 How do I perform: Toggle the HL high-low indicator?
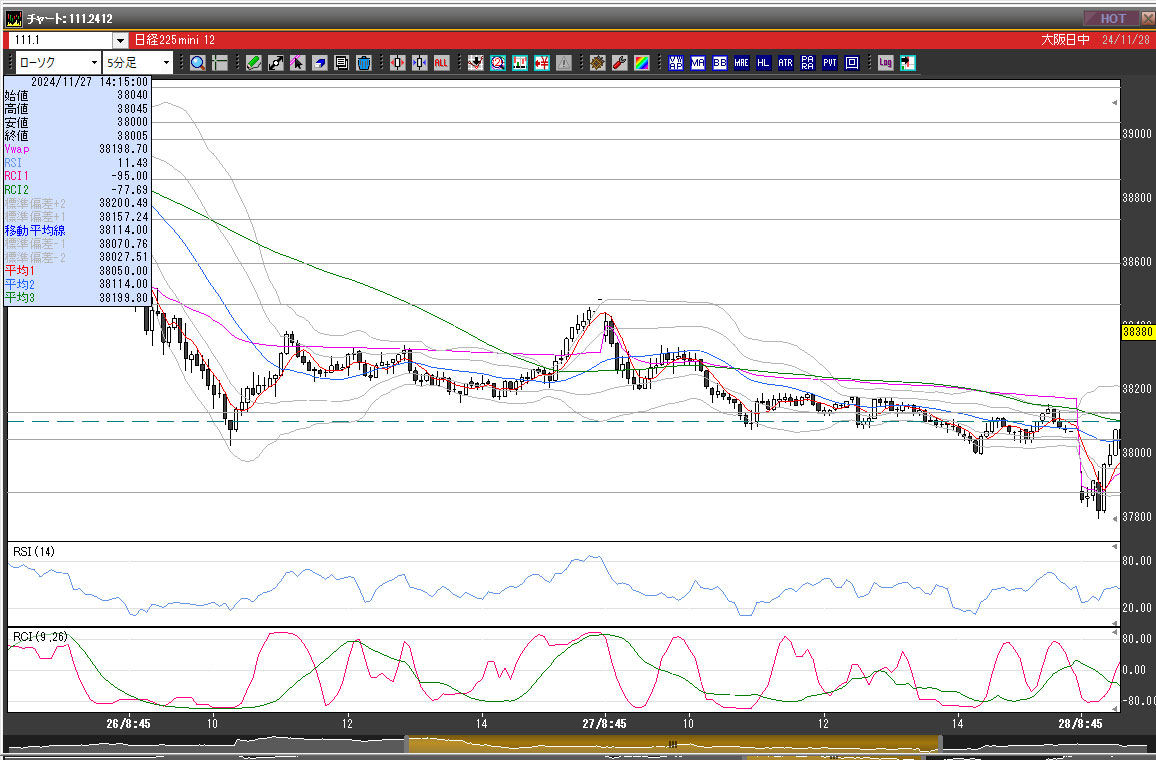pyautogui.click(x=763, y=63)
